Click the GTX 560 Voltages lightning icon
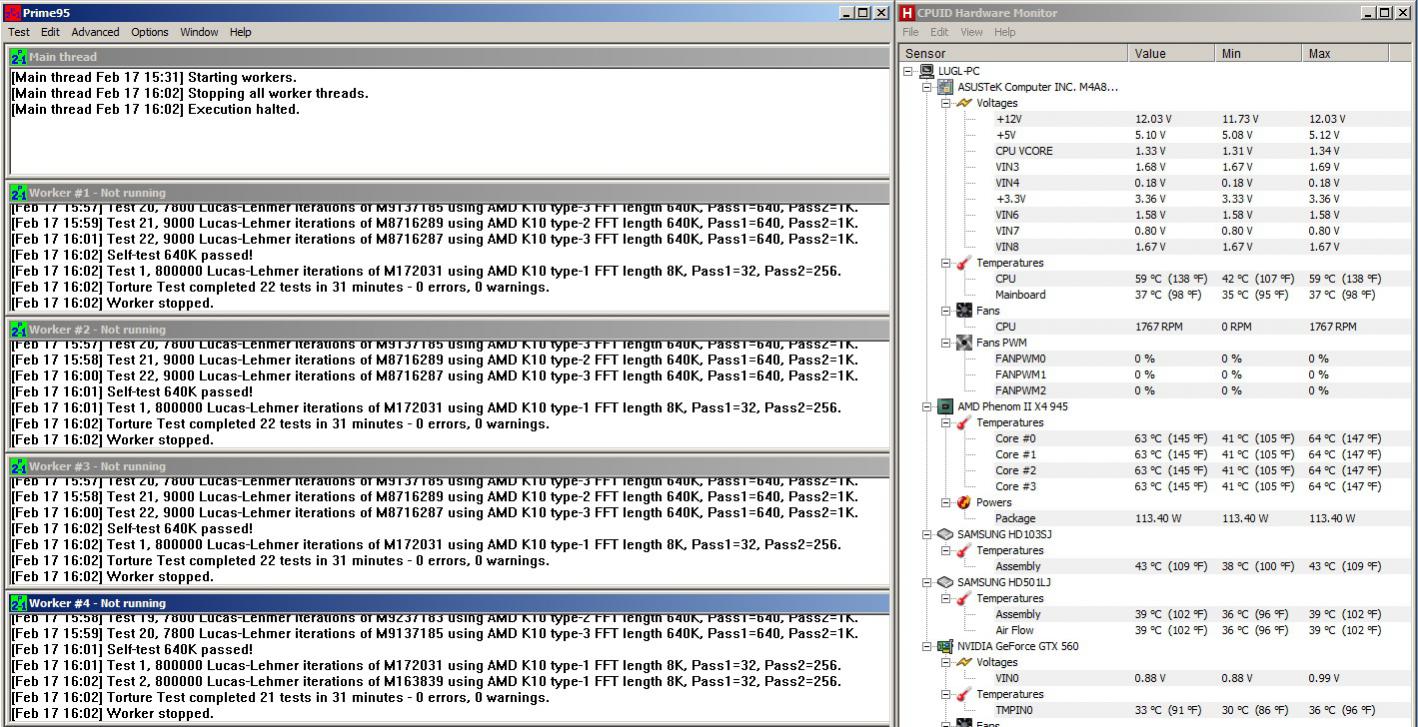This screenshot has height=727, width=1418. point(964,663)
